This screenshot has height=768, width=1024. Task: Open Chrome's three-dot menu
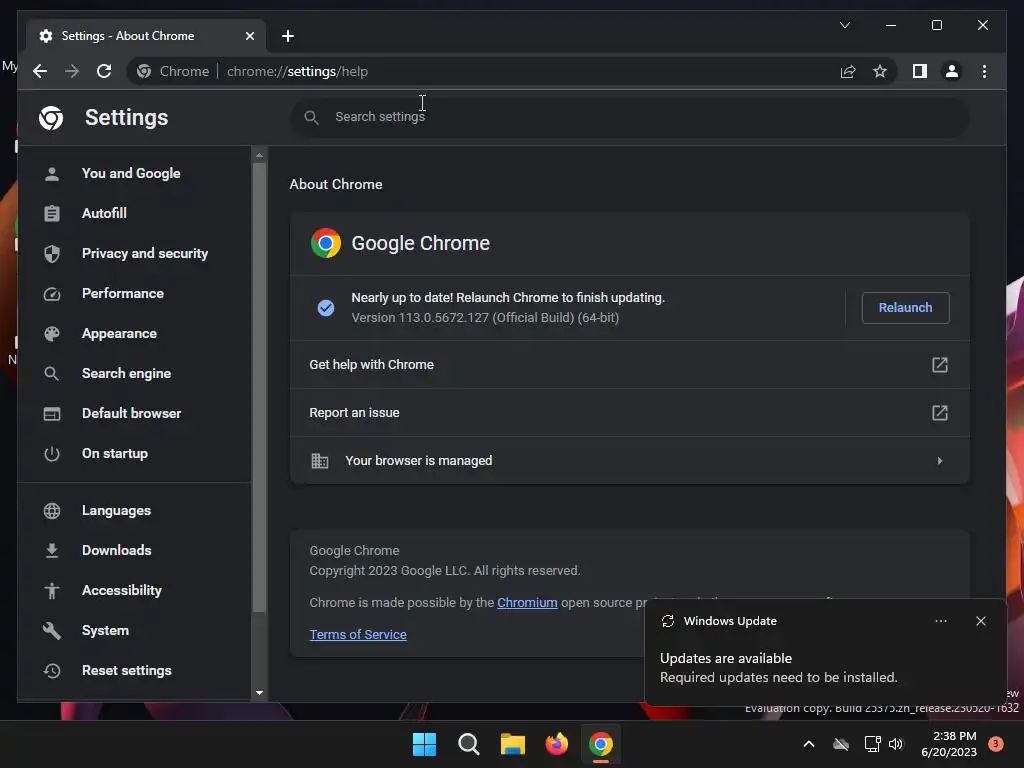984,71
